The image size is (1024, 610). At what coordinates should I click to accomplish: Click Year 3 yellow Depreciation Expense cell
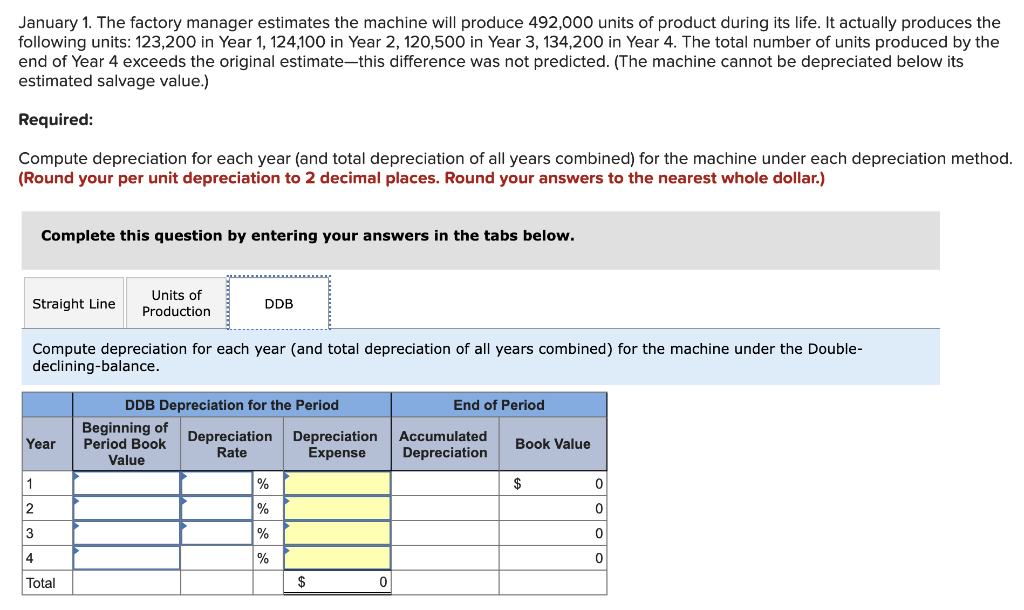pyautogui.click(x=336, y=533)
